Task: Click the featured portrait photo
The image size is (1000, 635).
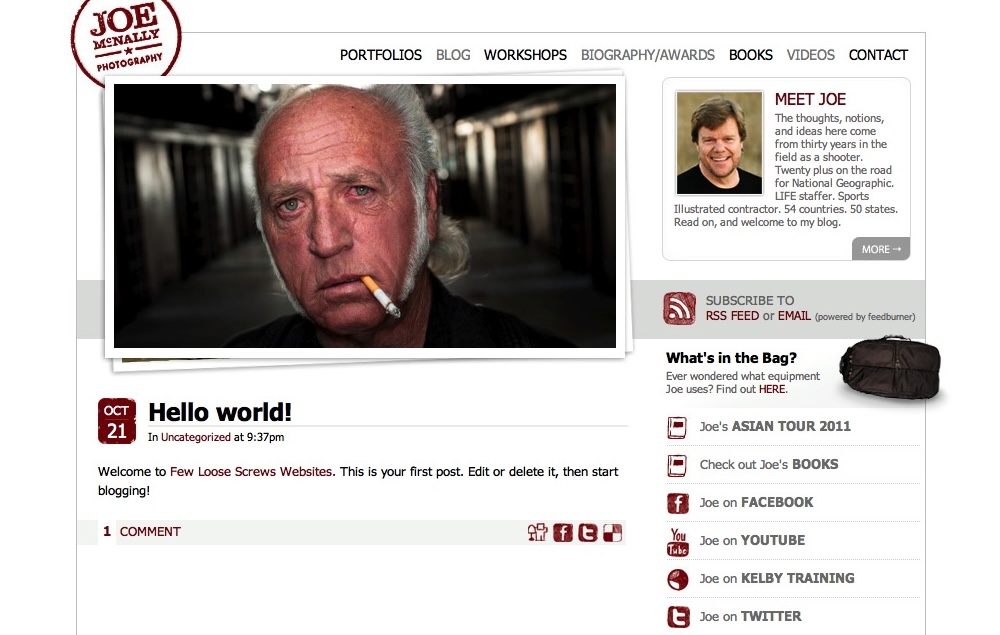Action: (x=365, y=216)
